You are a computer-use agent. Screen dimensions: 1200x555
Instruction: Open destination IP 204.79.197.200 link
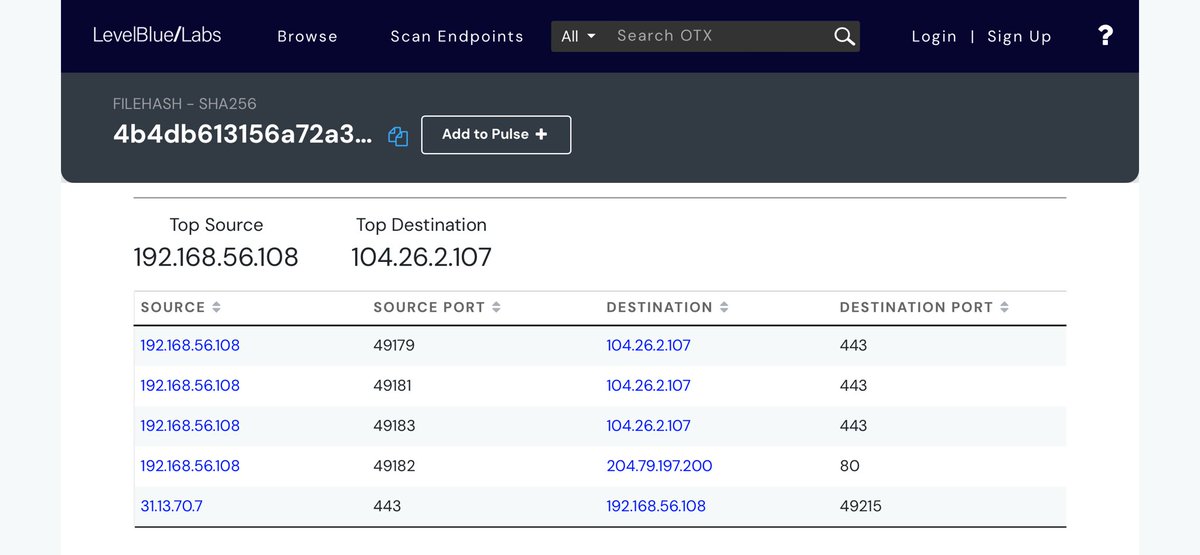pos(659,466)
